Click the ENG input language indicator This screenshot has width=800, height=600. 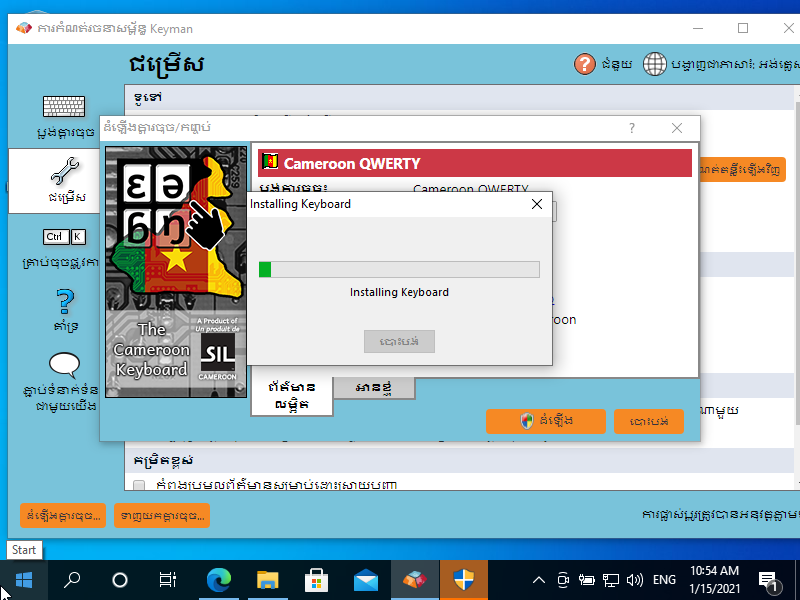pos(664,580)
